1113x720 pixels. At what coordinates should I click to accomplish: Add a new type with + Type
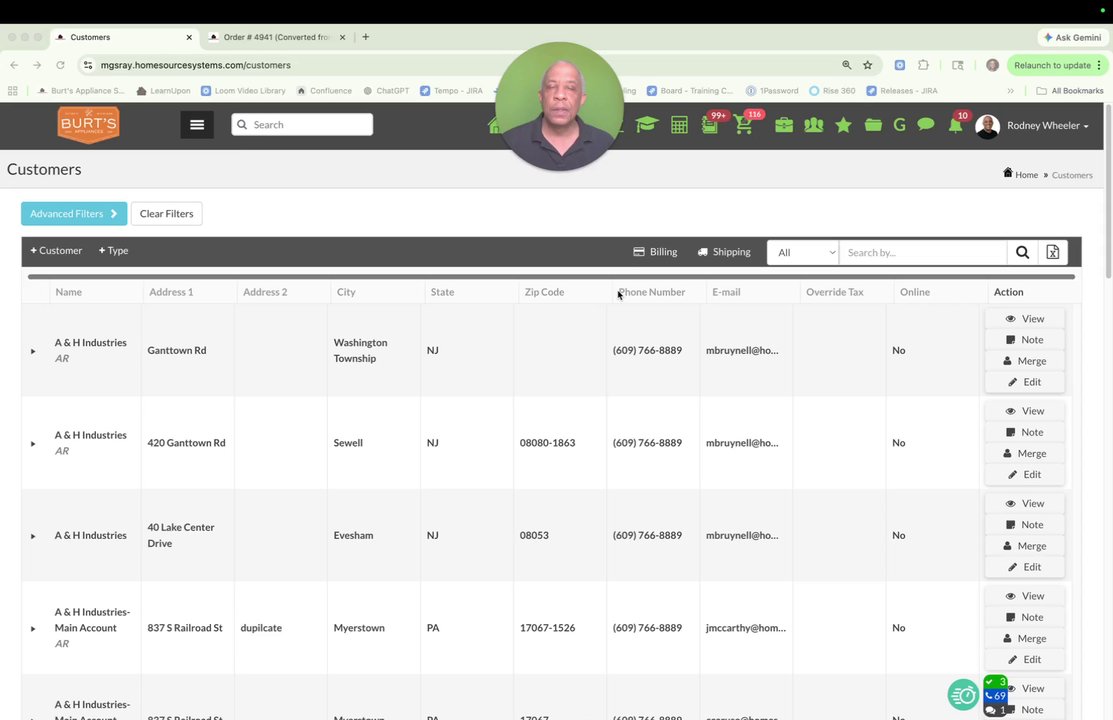click(x=114, y=251)
